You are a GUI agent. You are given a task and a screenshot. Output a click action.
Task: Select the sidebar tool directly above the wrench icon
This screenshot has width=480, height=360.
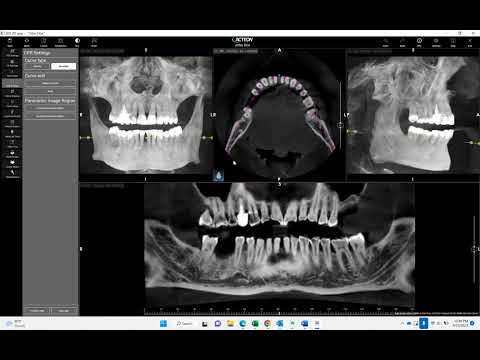click(12, 164)
